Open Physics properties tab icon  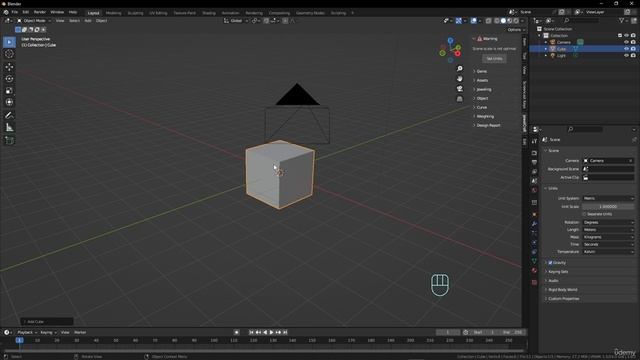[x=534, y=242]
